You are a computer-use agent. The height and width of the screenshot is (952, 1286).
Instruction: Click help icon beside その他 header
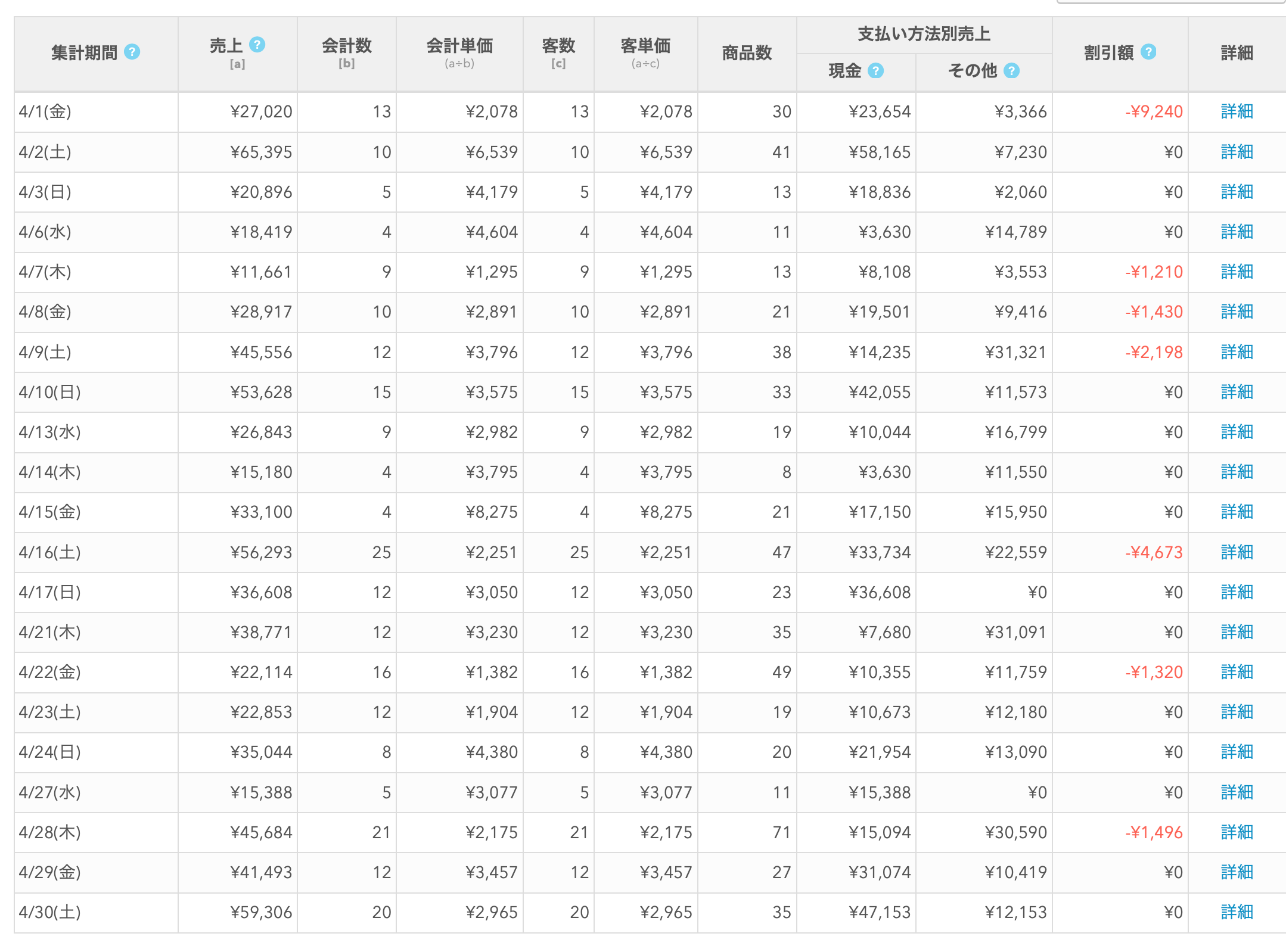click(1011, 71)
